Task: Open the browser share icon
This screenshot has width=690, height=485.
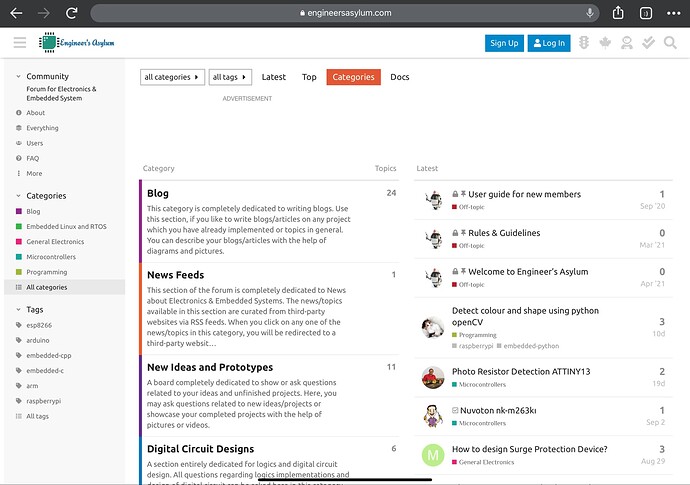Action: [618, 13]
